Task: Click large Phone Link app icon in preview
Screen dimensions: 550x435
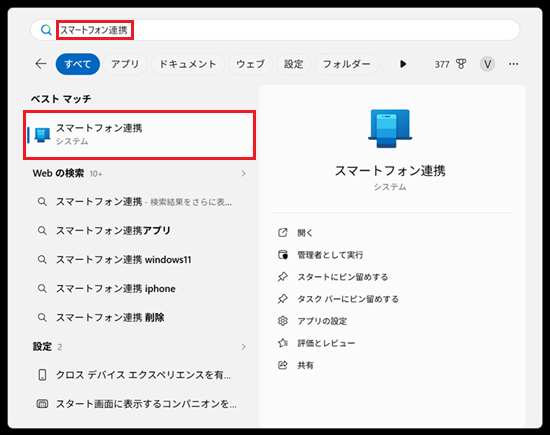Action: 390,128
